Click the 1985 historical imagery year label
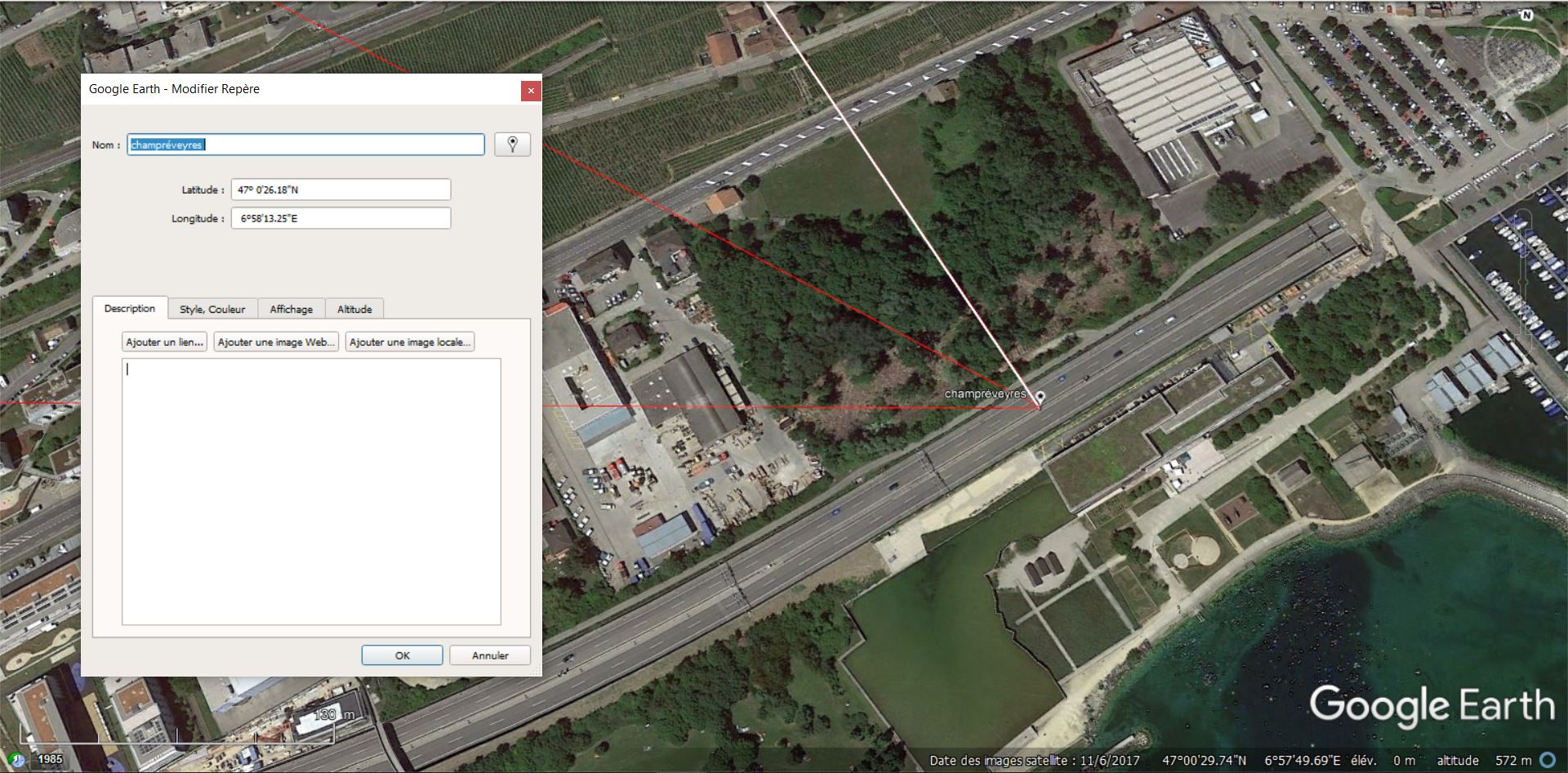Screen dimensions: 1568x773 [49, 759]
